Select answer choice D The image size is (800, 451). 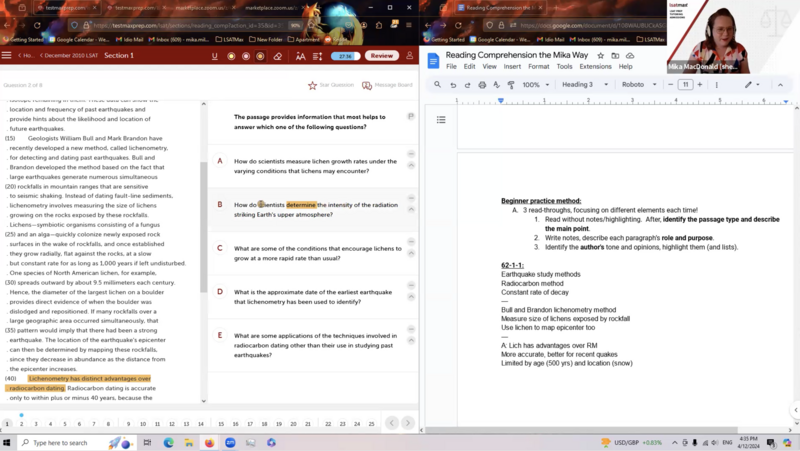point(220,292)
